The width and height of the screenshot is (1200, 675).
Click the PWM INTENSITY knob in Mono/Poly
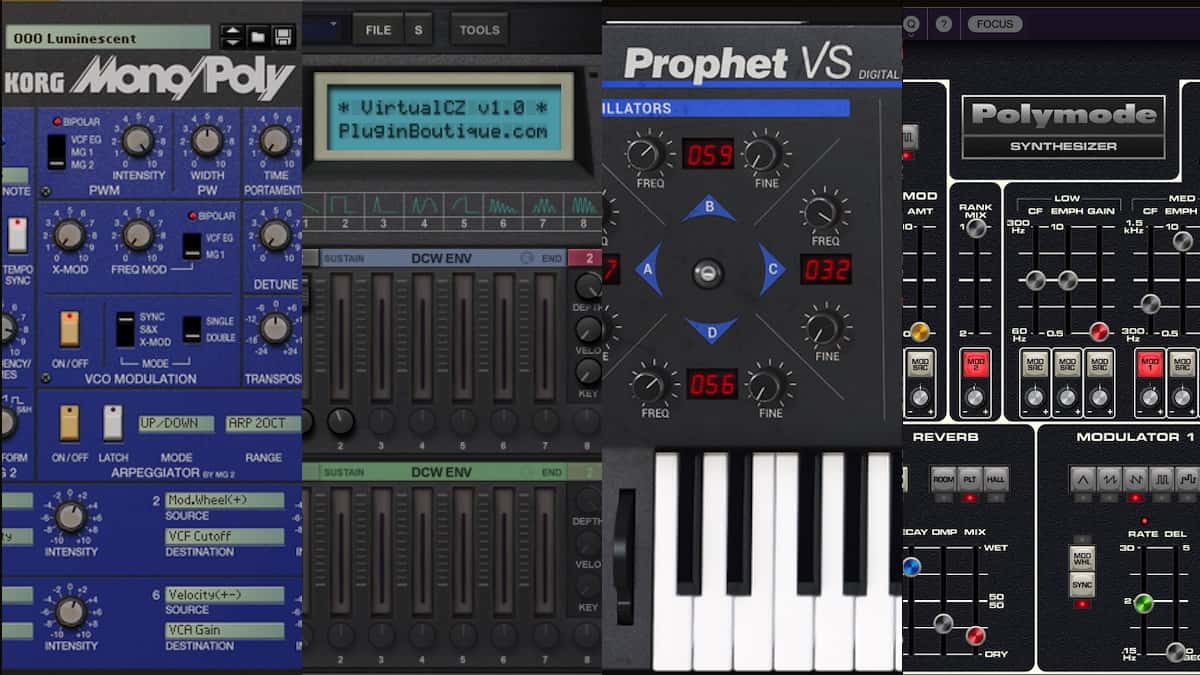(x=138, y=141)
